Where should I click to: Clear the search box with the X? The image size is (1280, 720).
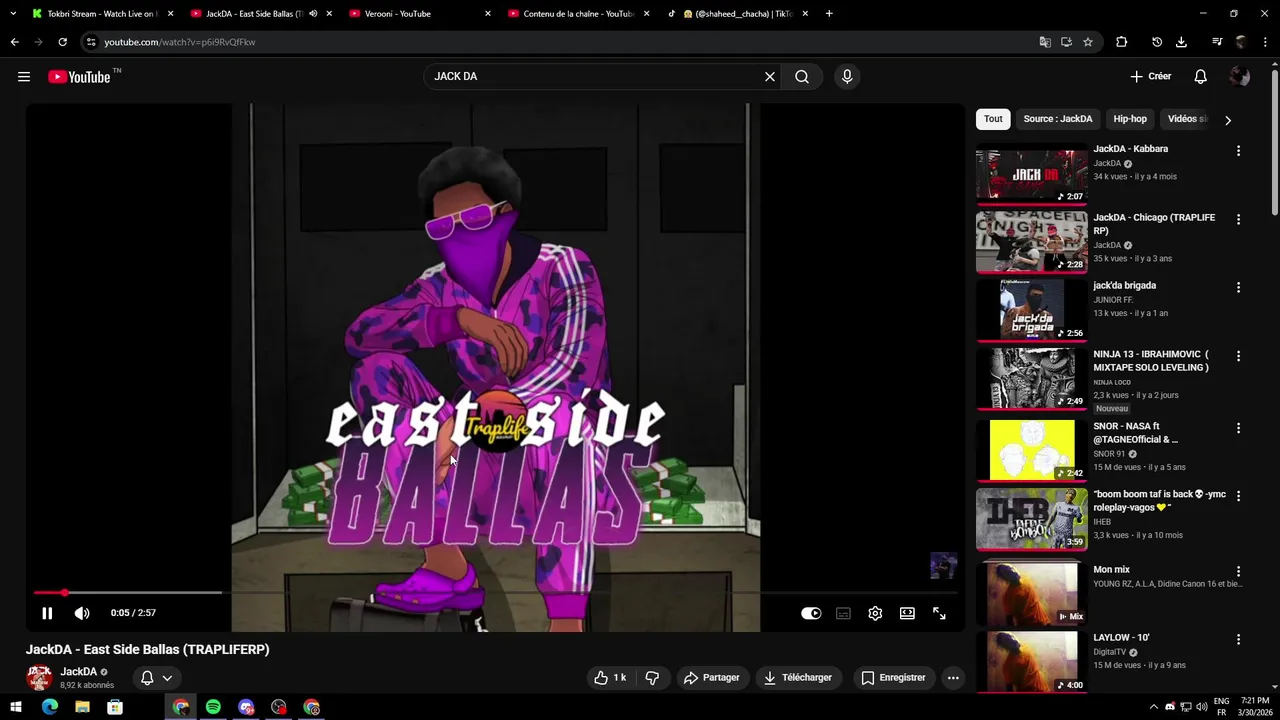pyautogui.click(x=770, y=77)
